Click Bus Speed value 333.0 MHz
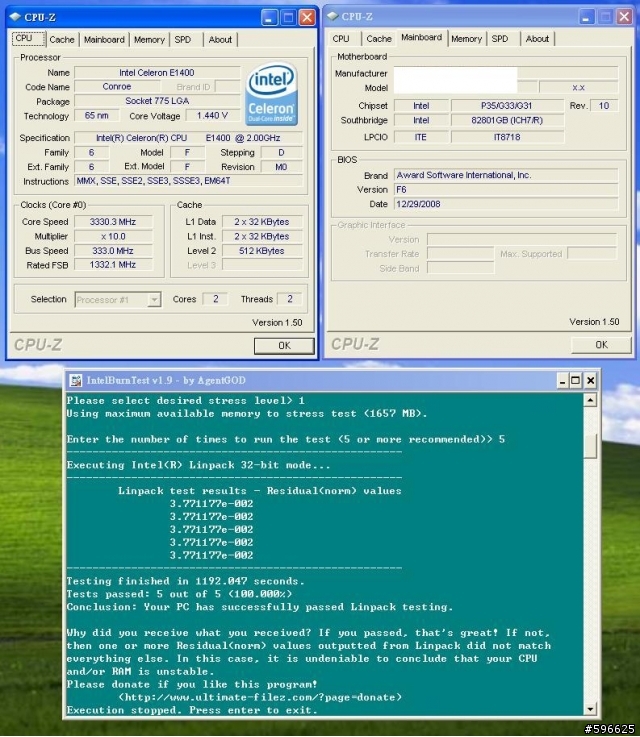 113,251
